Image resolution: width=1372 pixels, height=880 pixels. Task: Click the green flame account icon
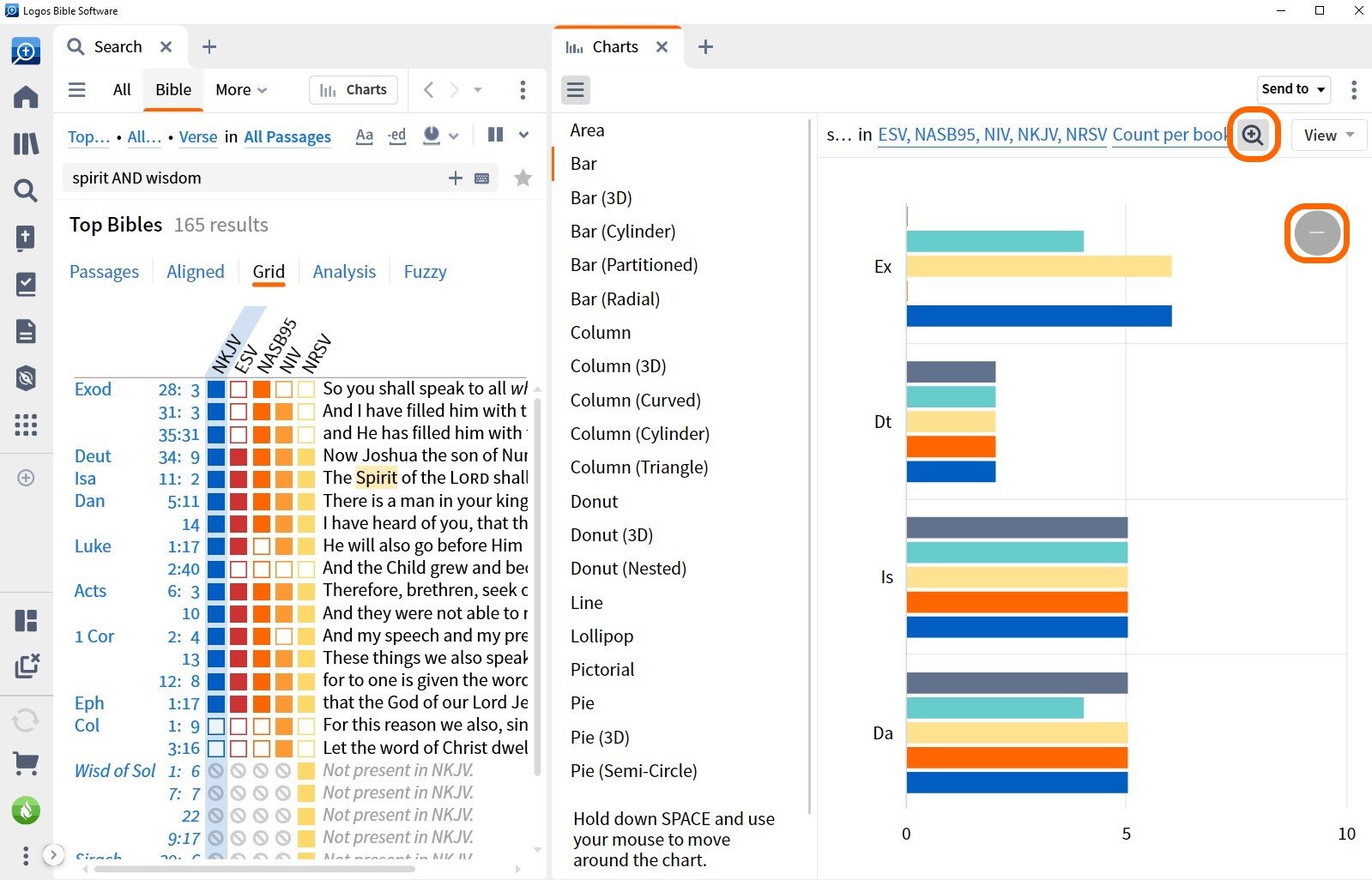[26, 810]
